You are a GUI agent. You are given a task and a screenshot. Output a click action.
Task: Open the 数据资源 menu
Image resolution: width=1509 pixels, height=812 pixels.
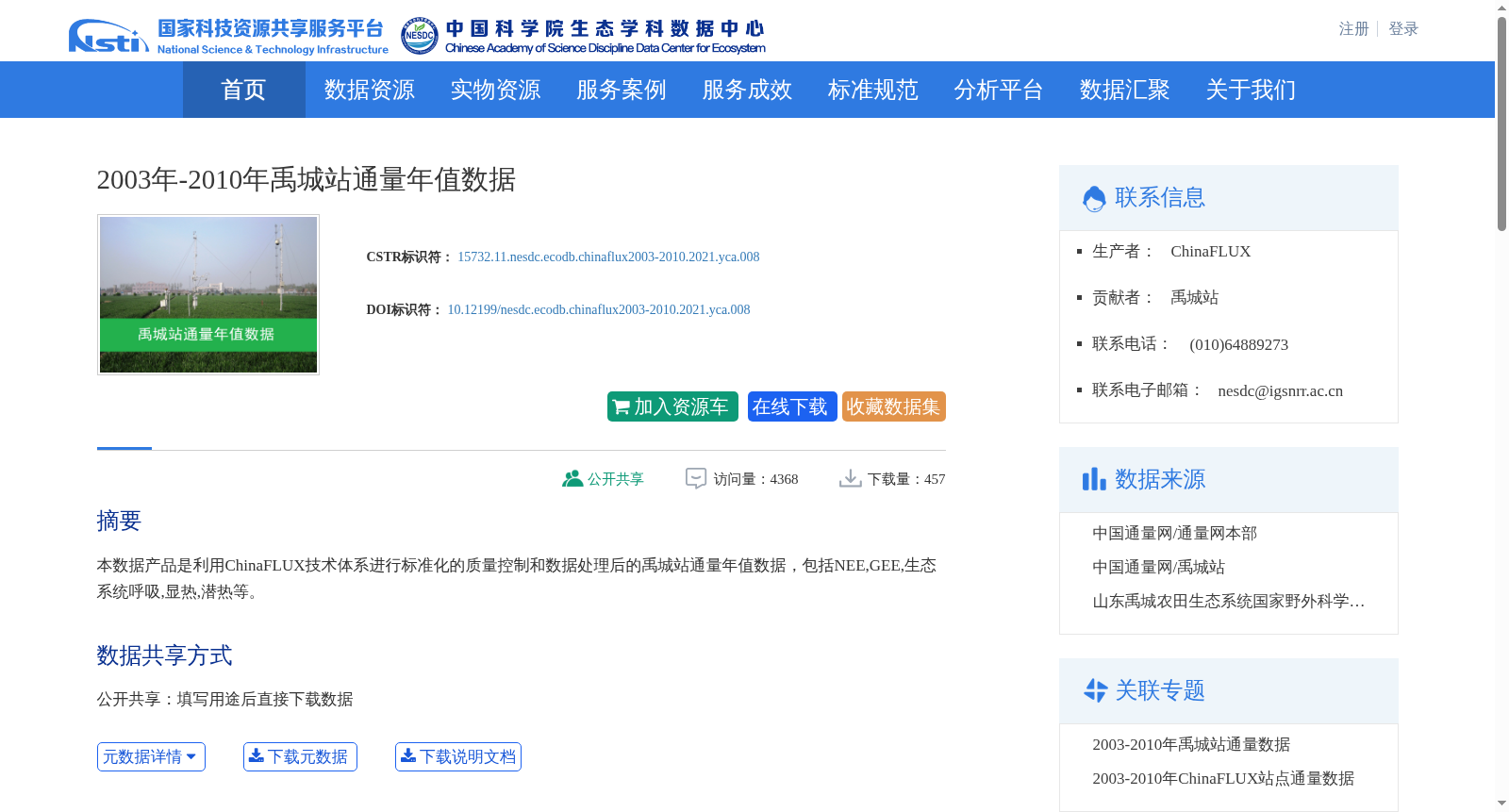coord(370,90)
